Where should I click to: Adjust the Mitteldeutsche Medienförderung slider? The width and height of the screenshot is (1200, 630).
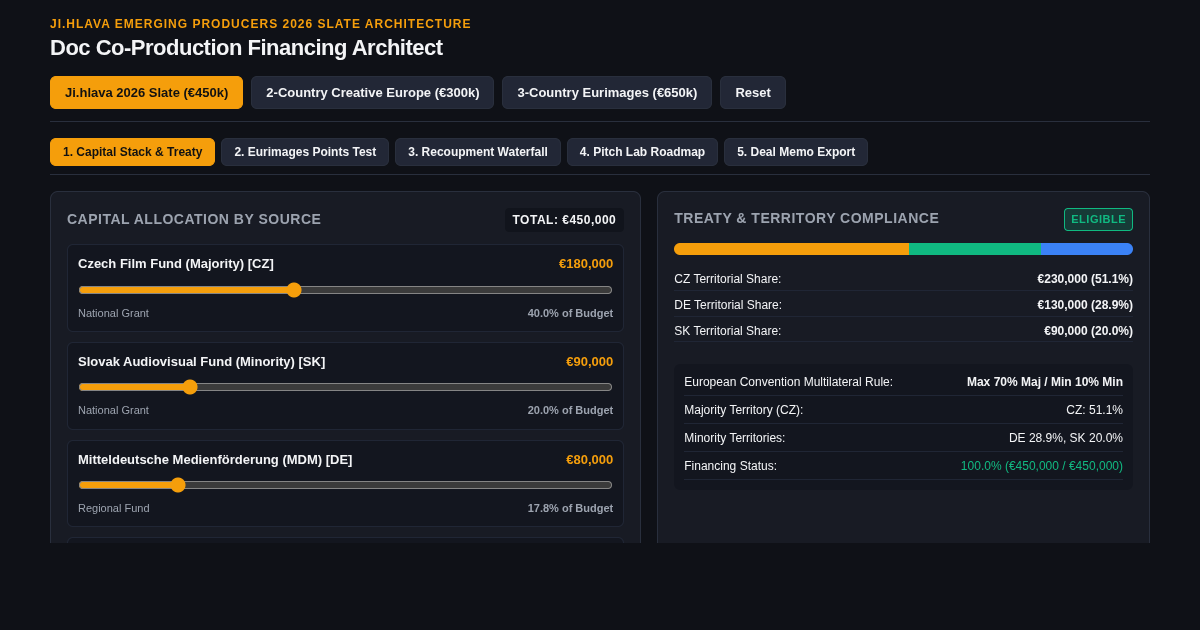tap(345, 485)
